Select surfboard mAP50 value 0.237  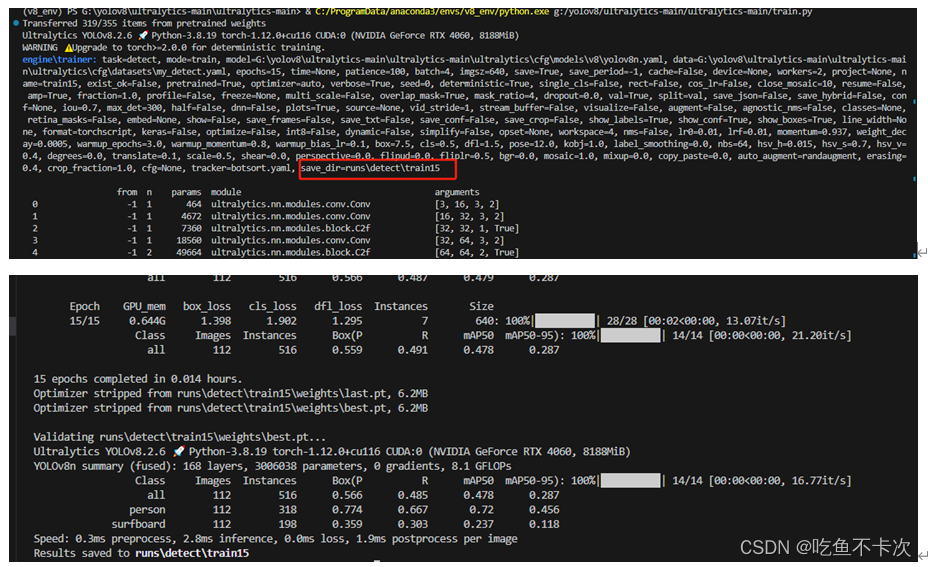coord(478,524)
